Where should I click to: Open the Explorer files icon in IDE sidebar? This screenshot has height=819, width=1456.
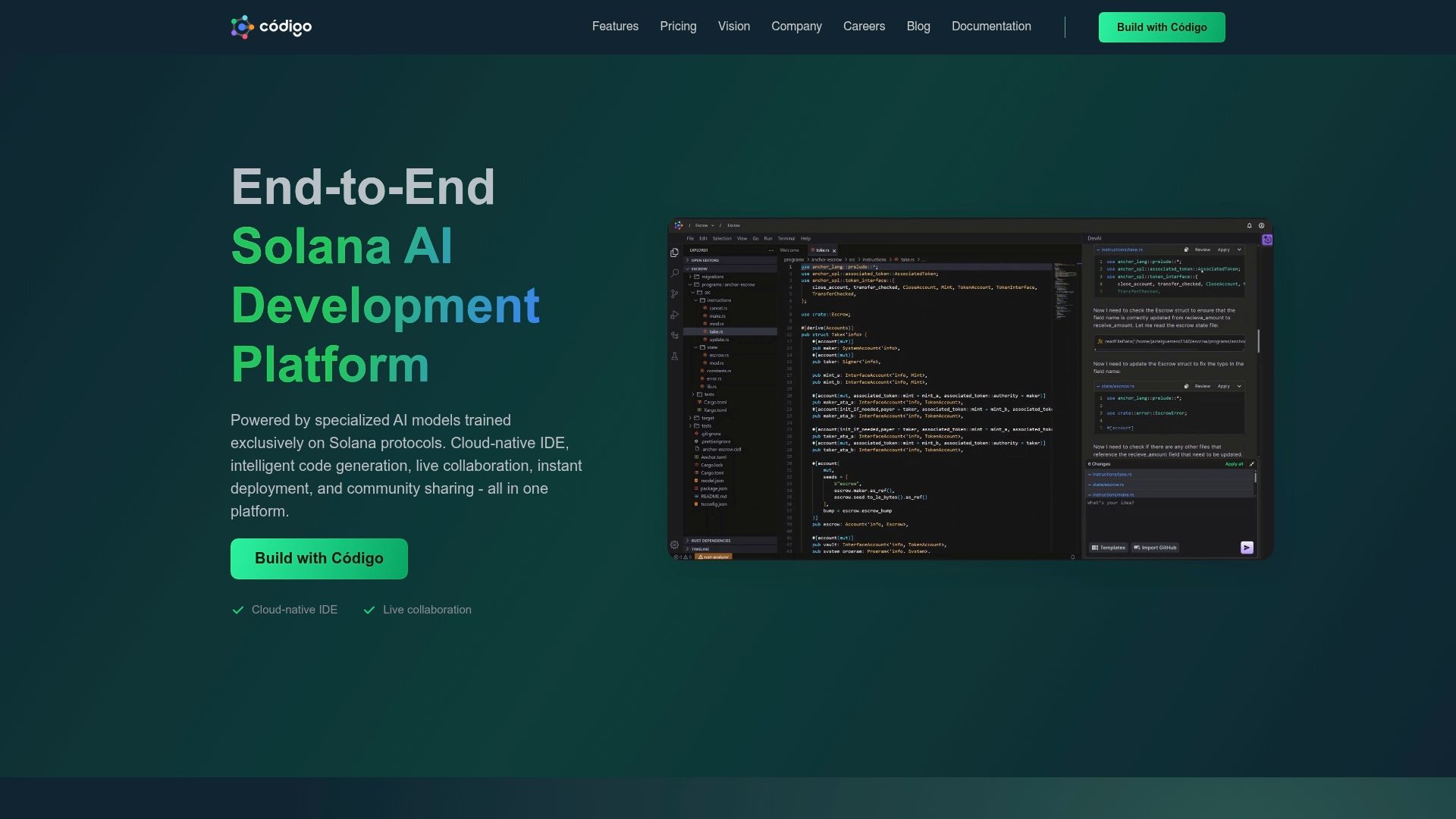pos(674,253)
